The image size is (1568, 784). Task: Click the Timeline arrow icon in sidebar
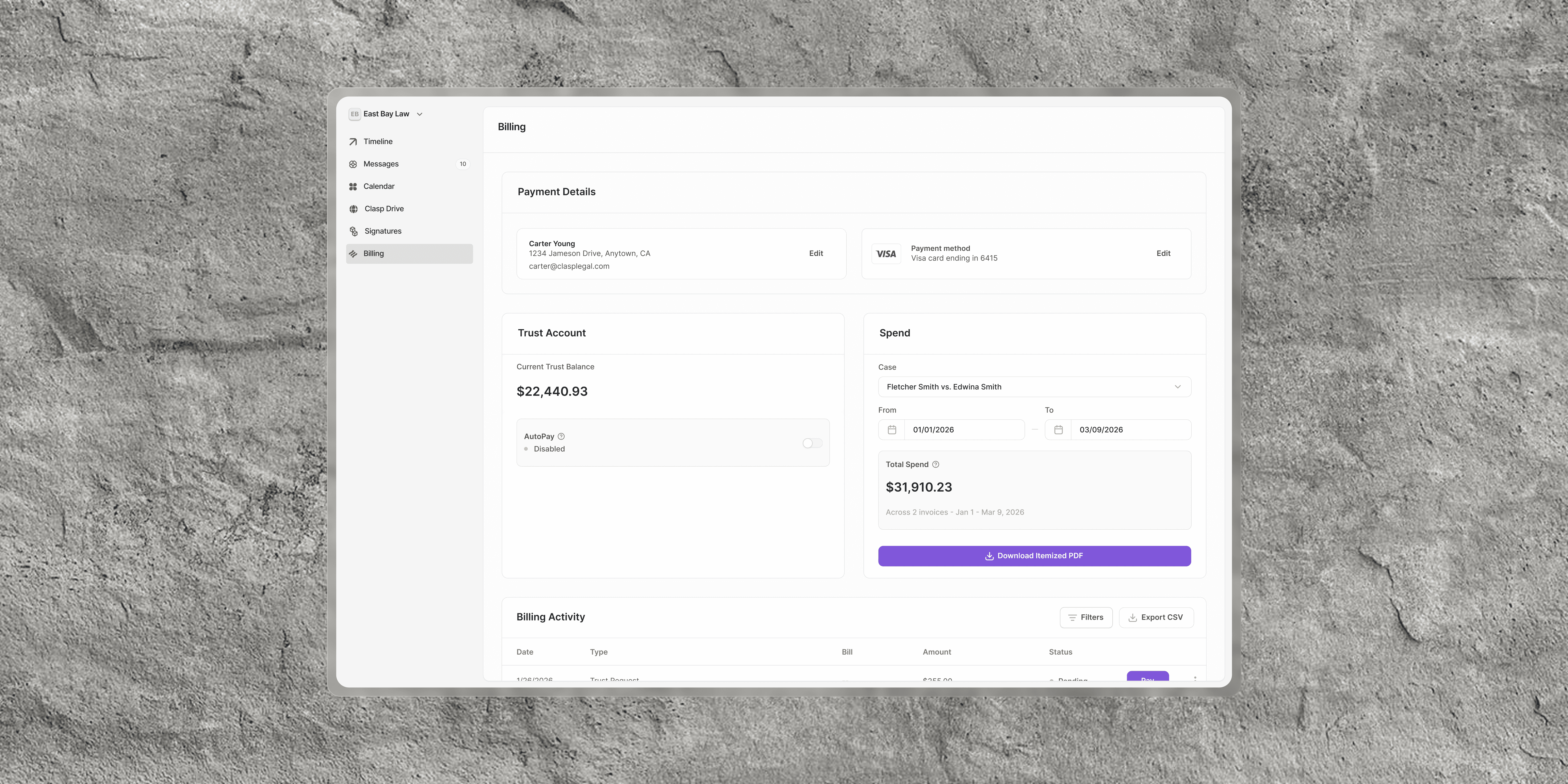(x=353, y=142)
